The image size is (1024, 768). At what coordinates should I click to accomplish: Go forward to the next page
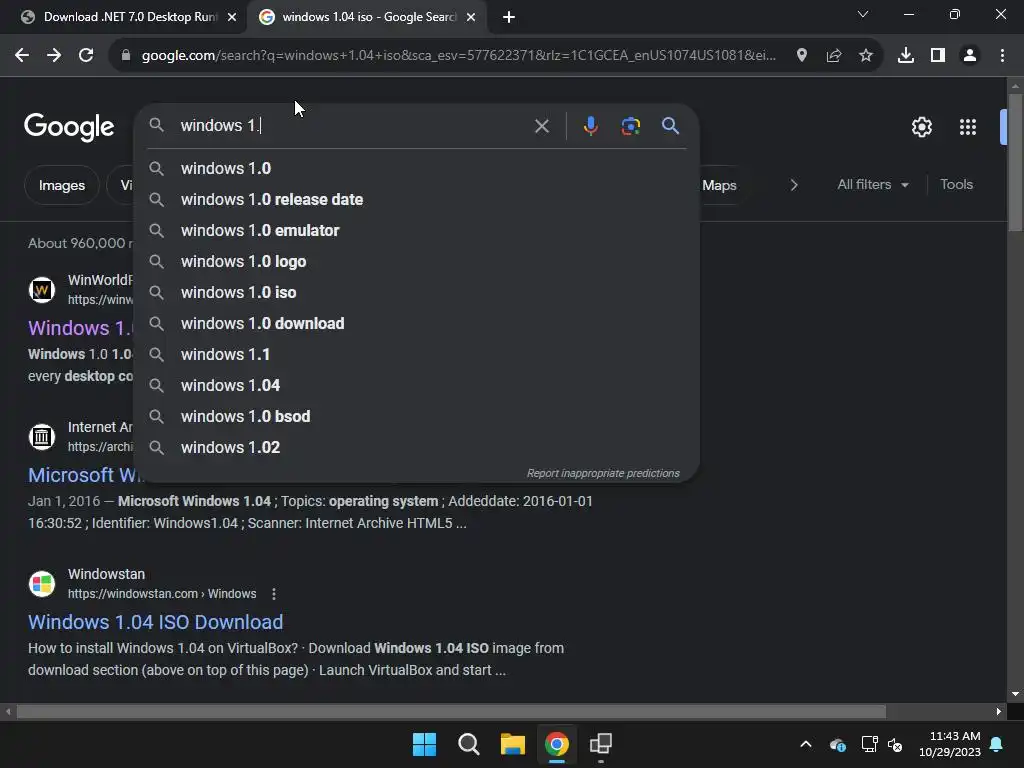(x=54, y=56)
